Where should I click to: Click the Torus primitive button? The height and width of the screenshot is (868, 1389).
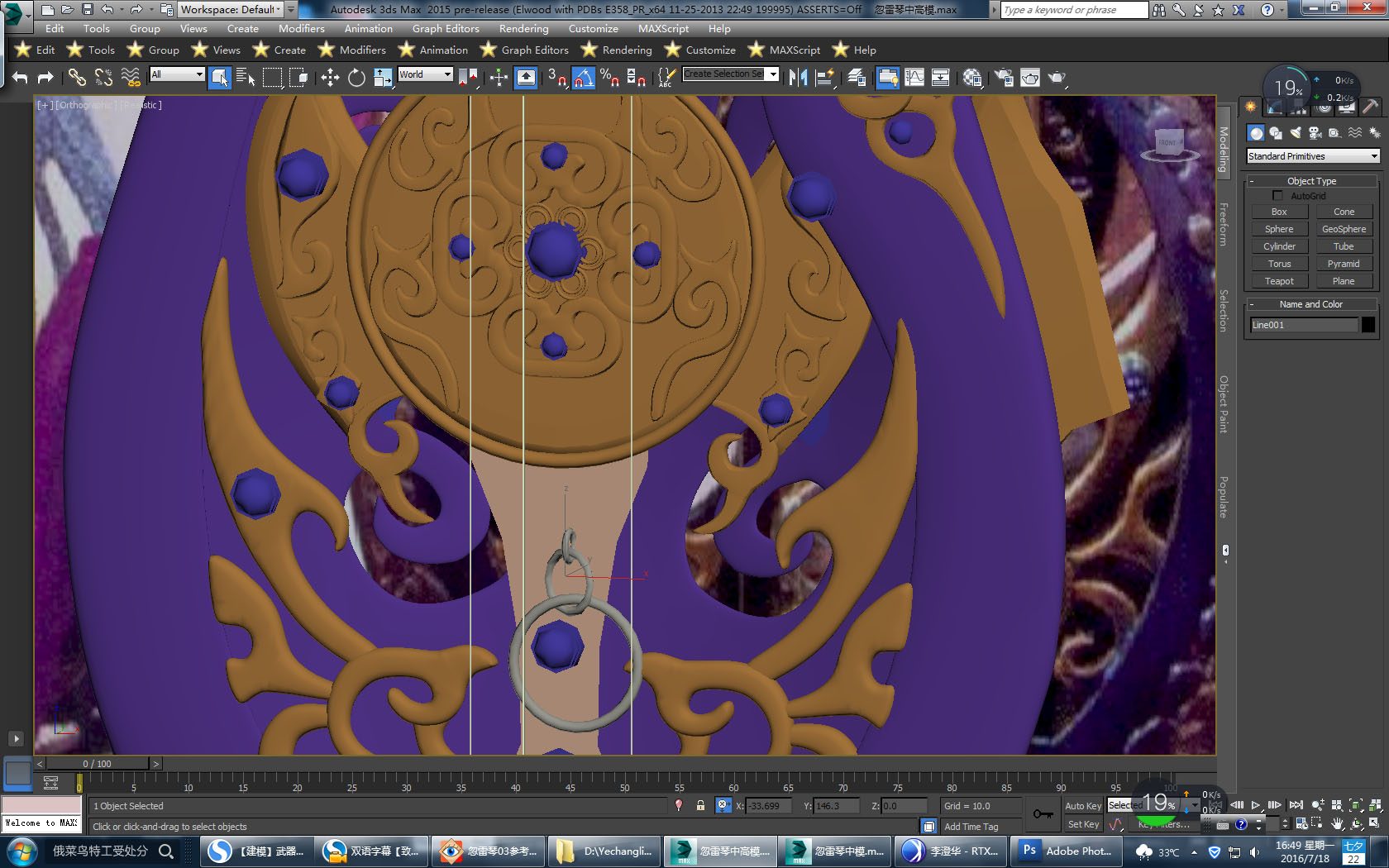tap(1279, 264)
